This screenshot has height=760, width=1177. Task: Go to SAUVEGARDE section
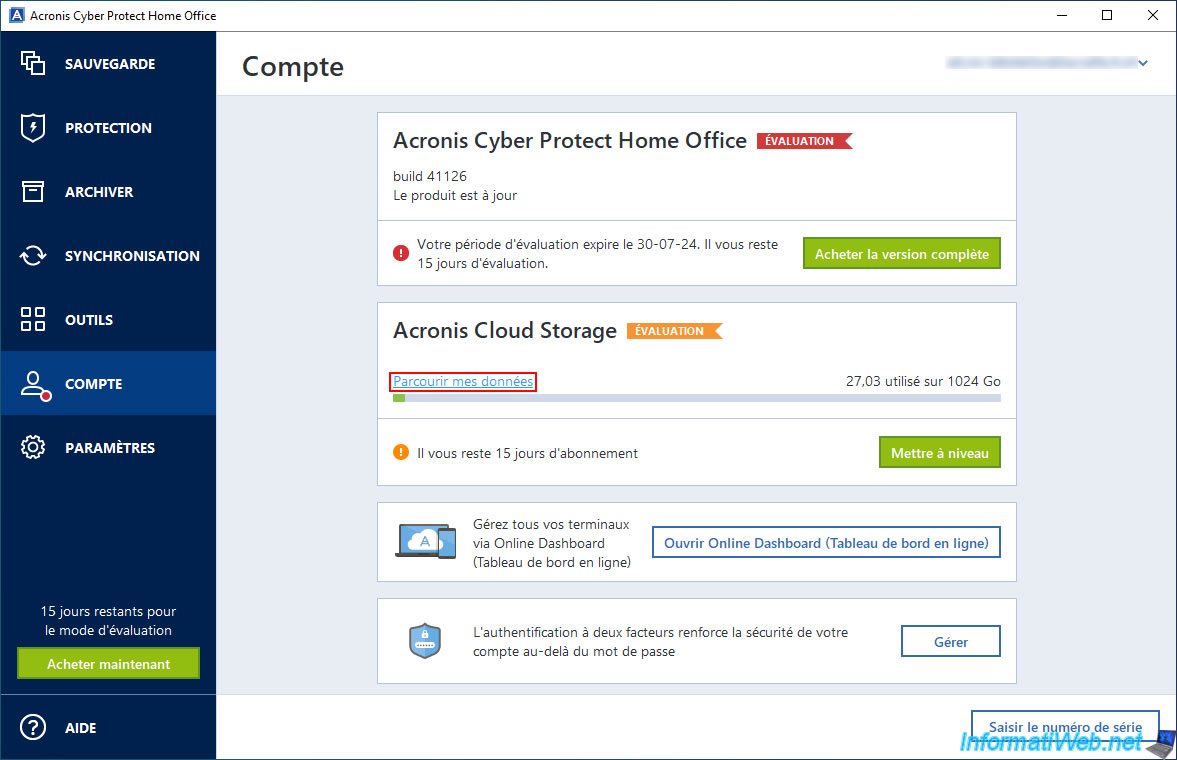click(x=110, y=64)
